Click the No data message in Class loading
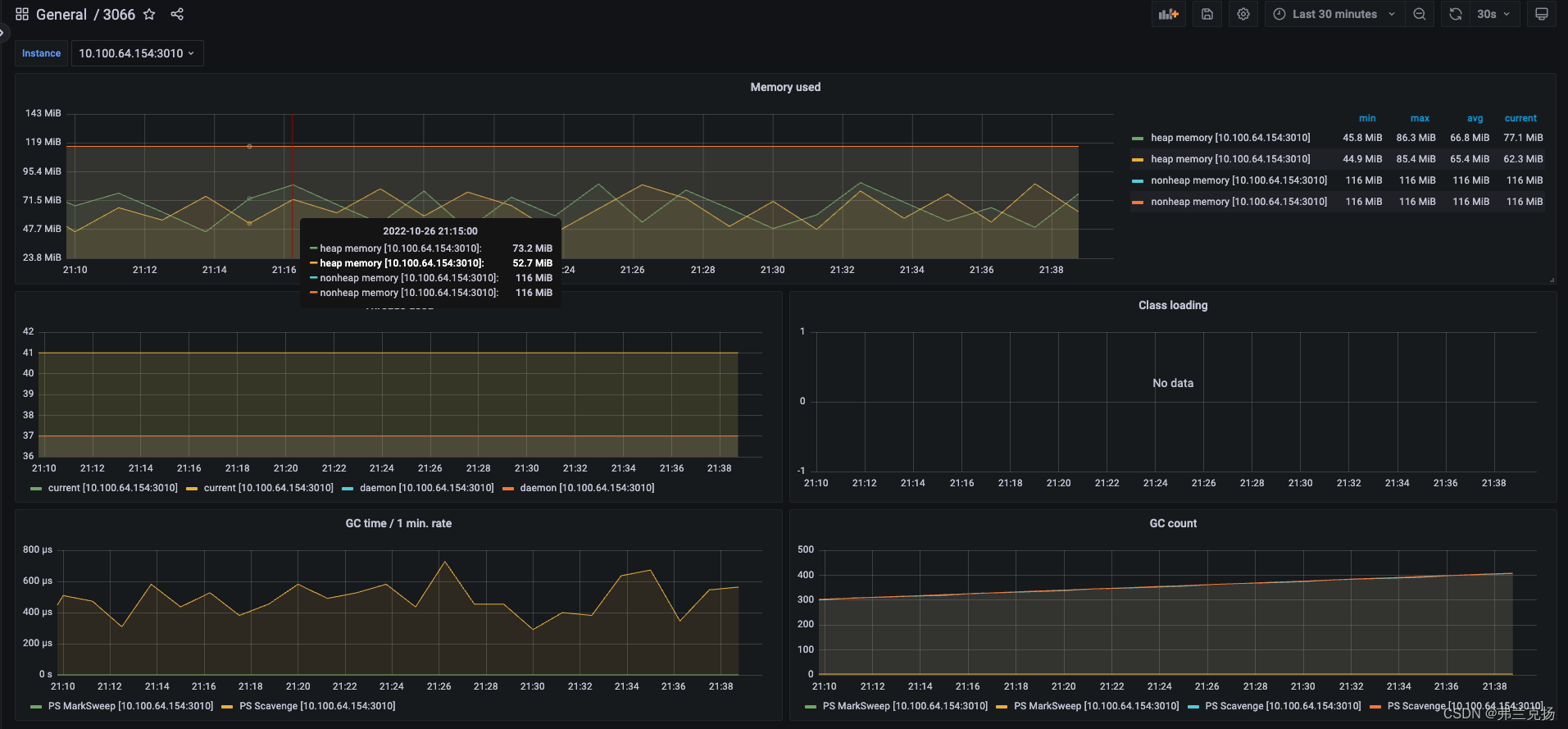This screenshot has width=1568, height=729. [1173, 383]
